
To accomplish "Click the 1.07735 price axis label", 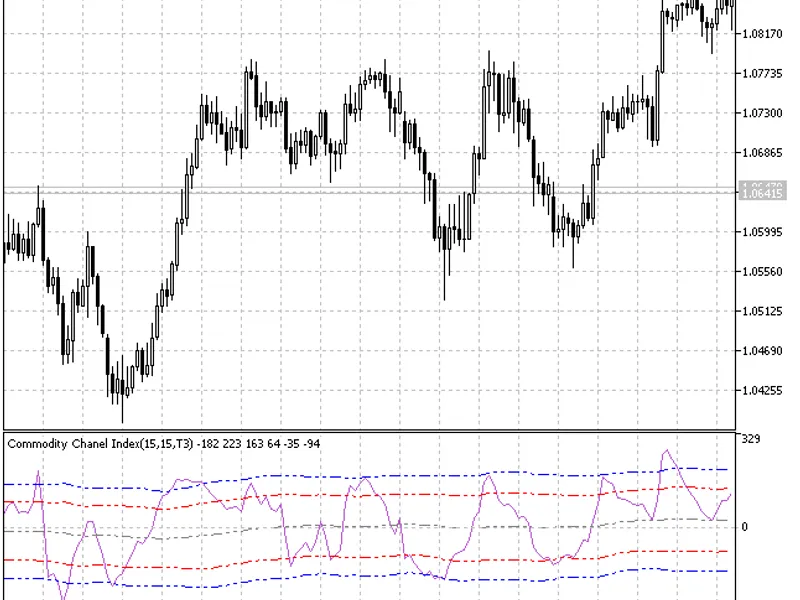I will coord(762,73).
